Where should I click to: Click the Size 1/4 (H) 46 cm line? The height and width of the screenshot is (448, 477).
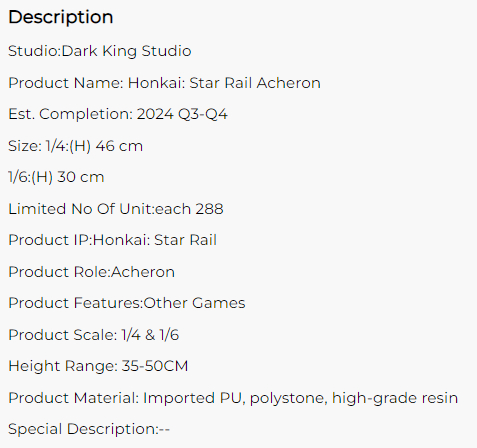click(76, 146)
